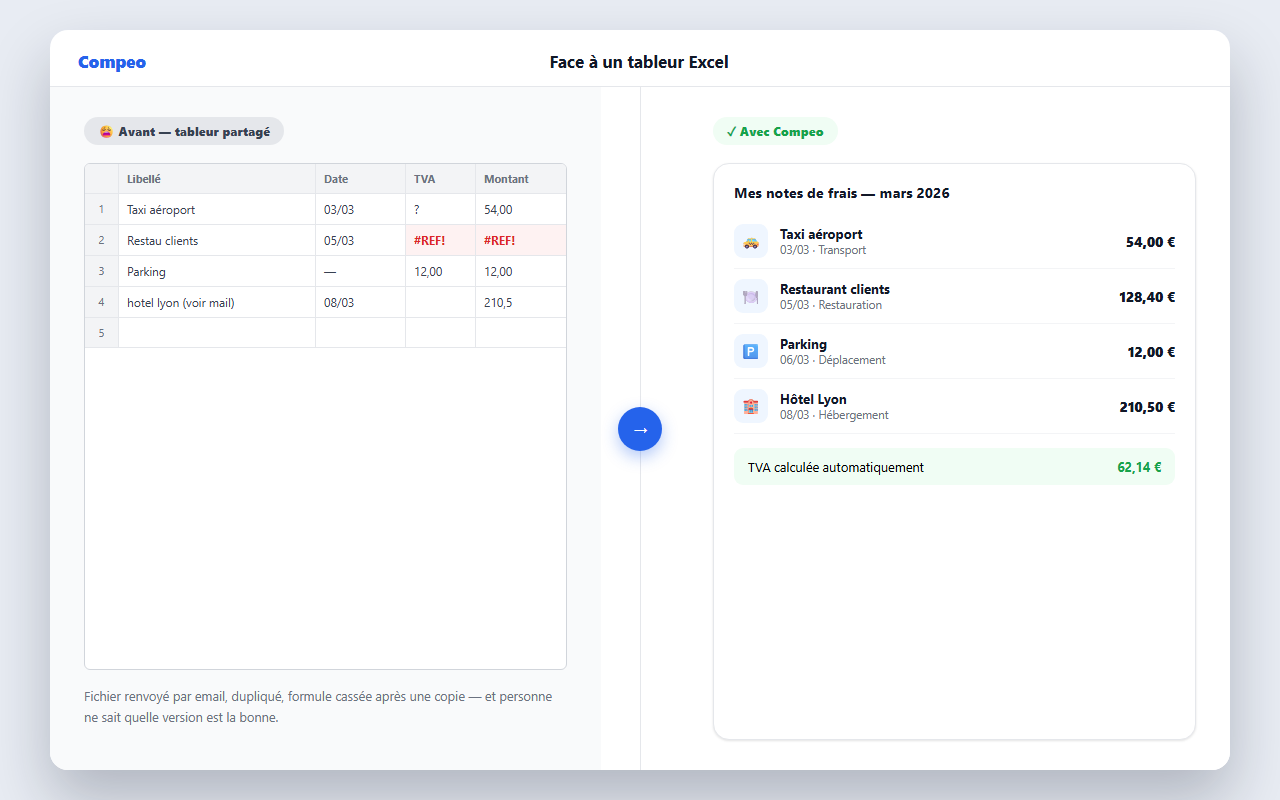Viewport: 1280px width, 800px height.
Task: Click the 210,5 amount cell
Action: click(521, 303)
